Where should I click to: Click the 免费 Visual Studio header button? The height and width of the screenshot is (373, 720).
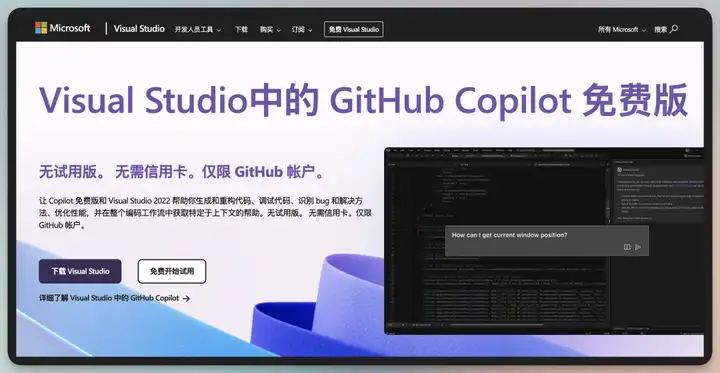(354, 29)
